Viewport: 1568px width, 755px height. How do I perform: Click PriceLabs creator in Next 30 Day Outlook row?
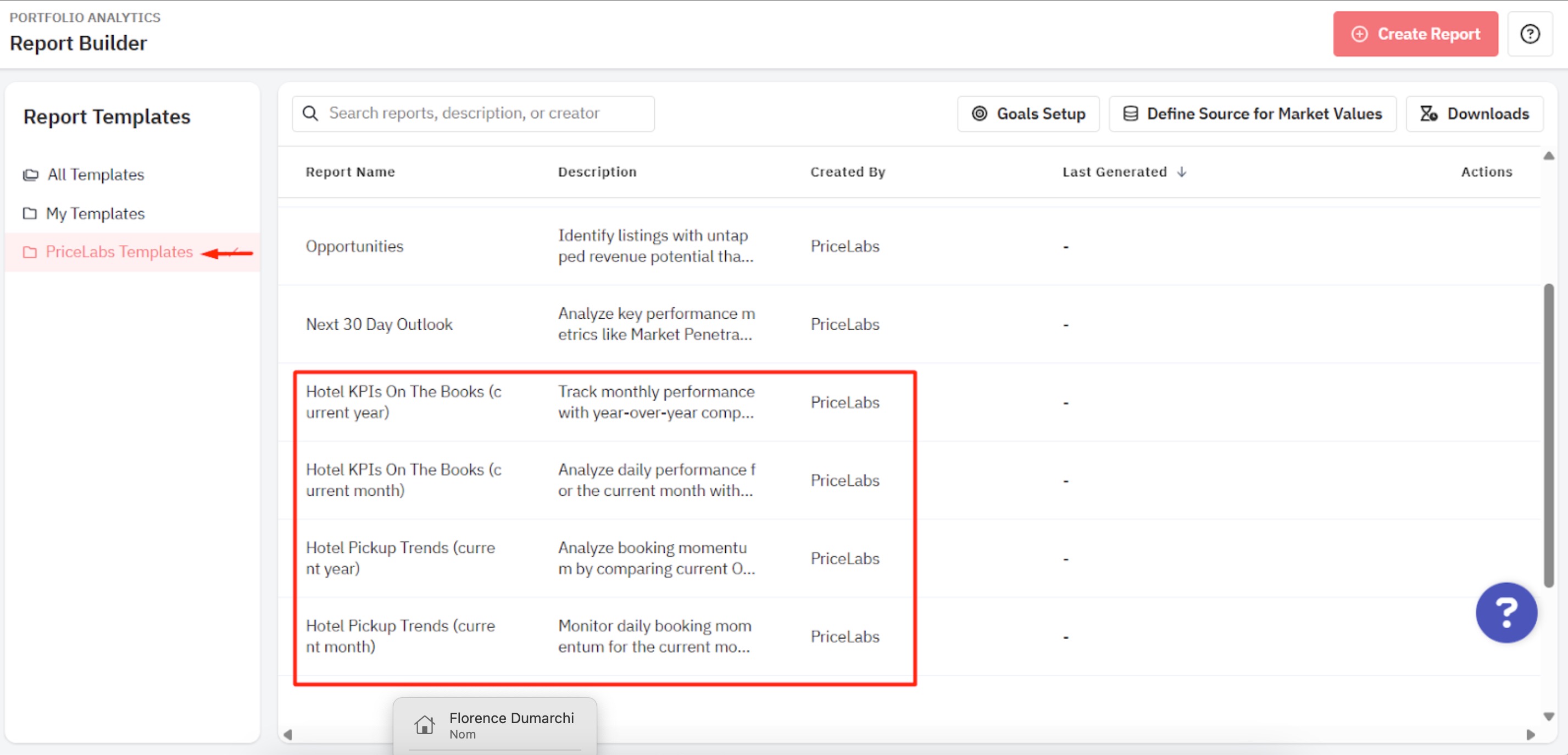(x=845, y=324)
